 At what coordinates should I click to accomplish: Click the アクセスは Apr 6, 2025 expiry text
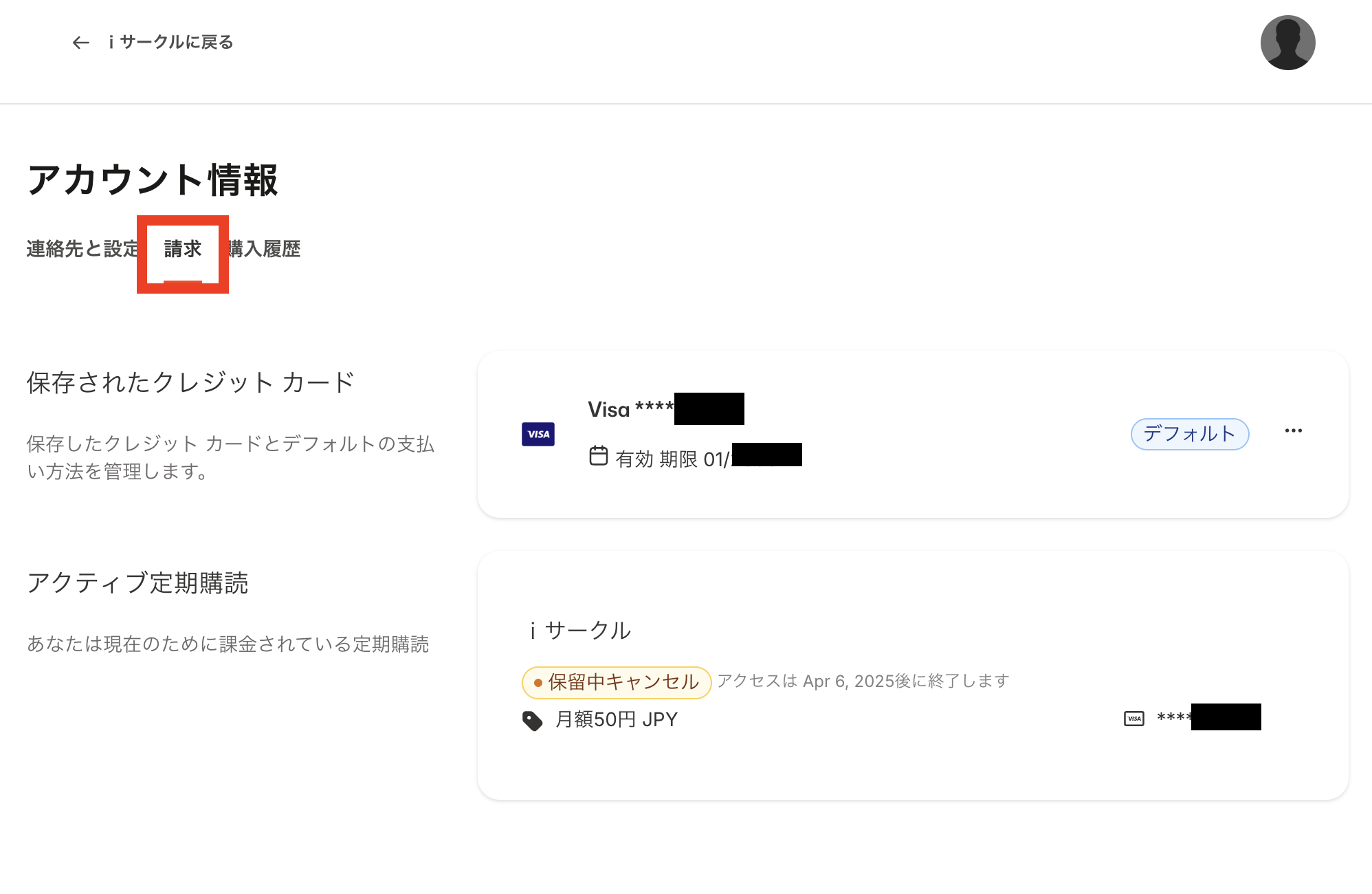pyautogui.click(x=863, y=681)
